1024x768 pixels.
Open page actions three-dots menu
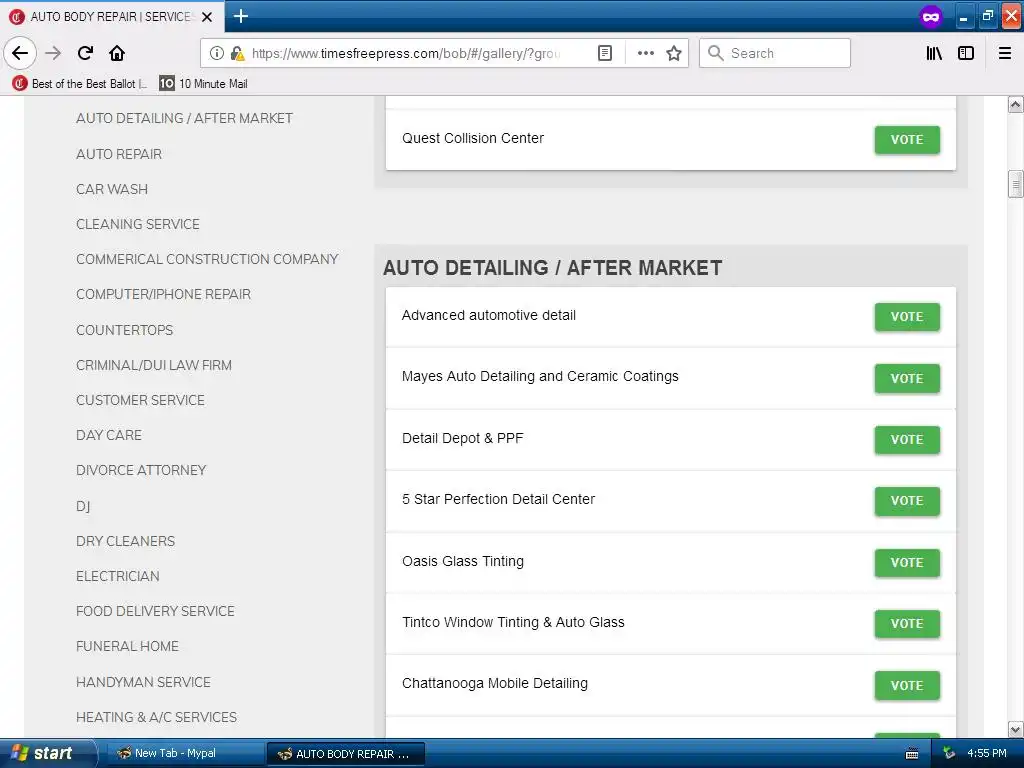tap(645, 53)
